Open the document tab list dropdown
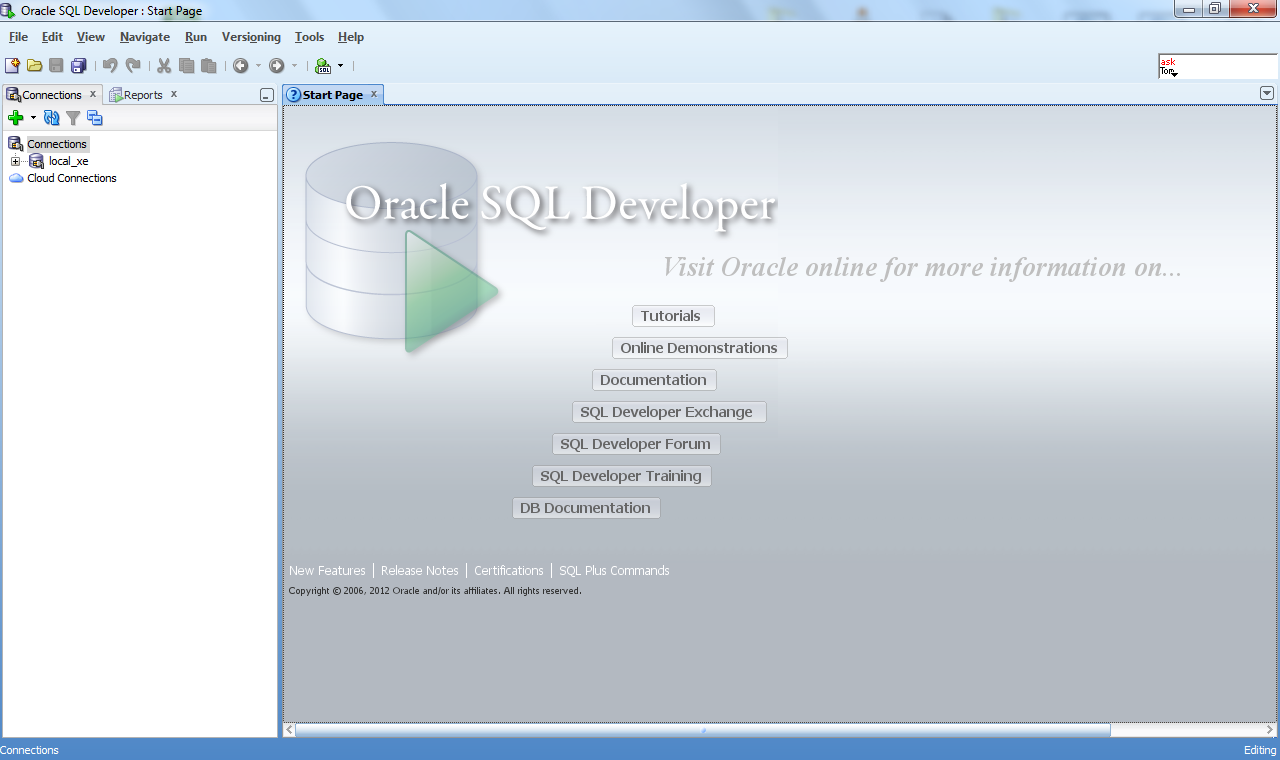This screenshot has width=1280, height=760. point(1267,93)
